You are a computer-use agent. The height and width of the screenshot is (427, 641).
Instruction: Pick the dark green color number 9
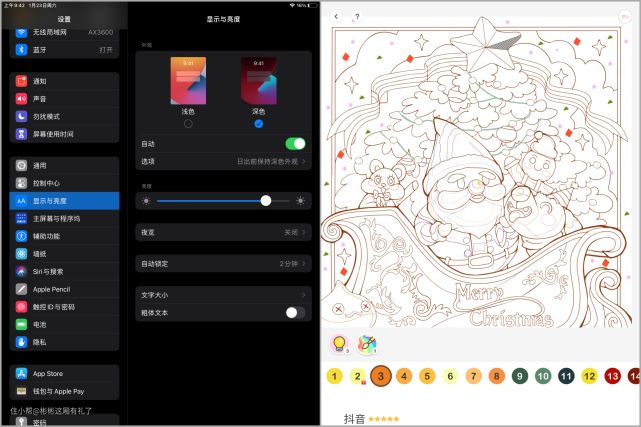pyautogui.click(x=520, y=376)
